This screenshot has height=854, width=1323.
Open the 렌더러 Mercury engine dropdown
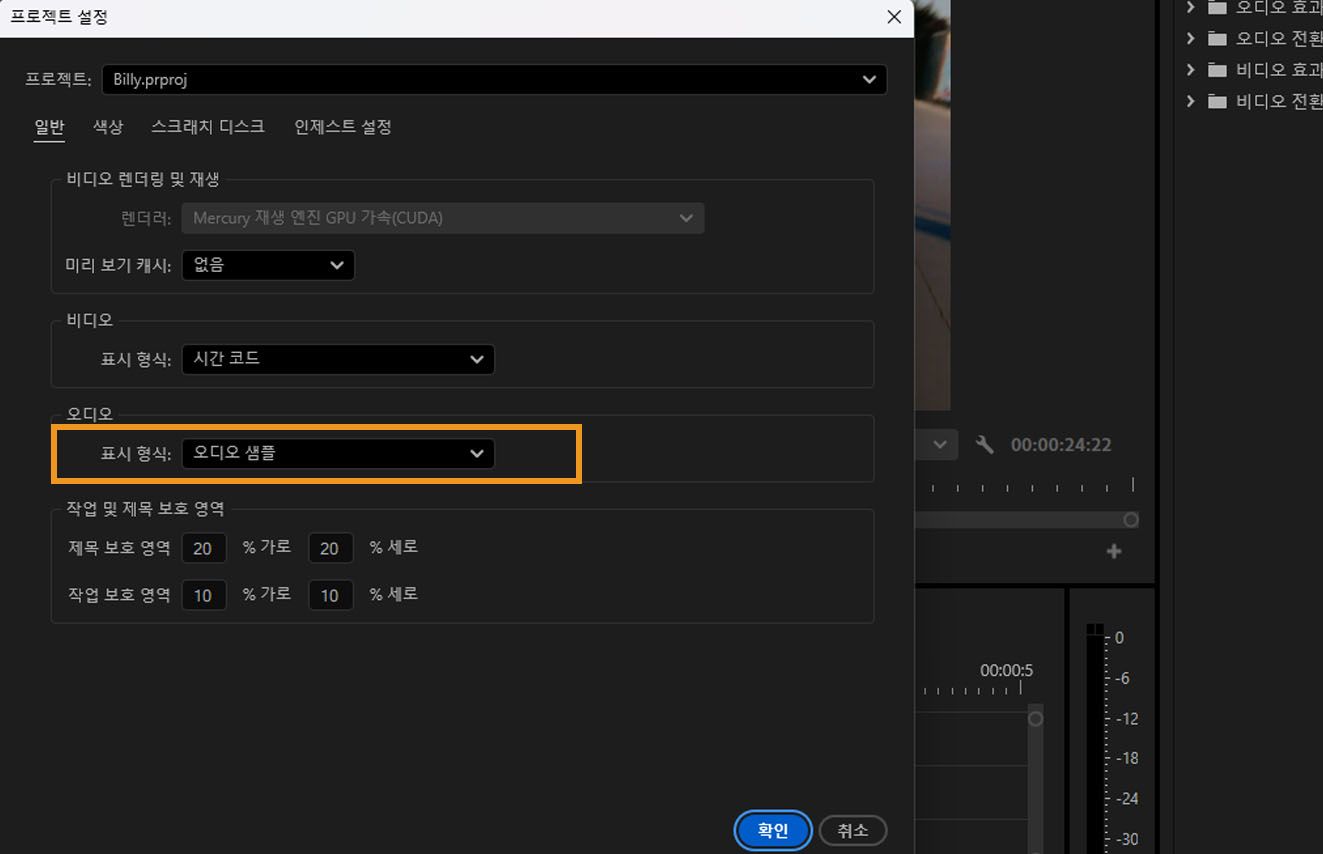(443, 218)
